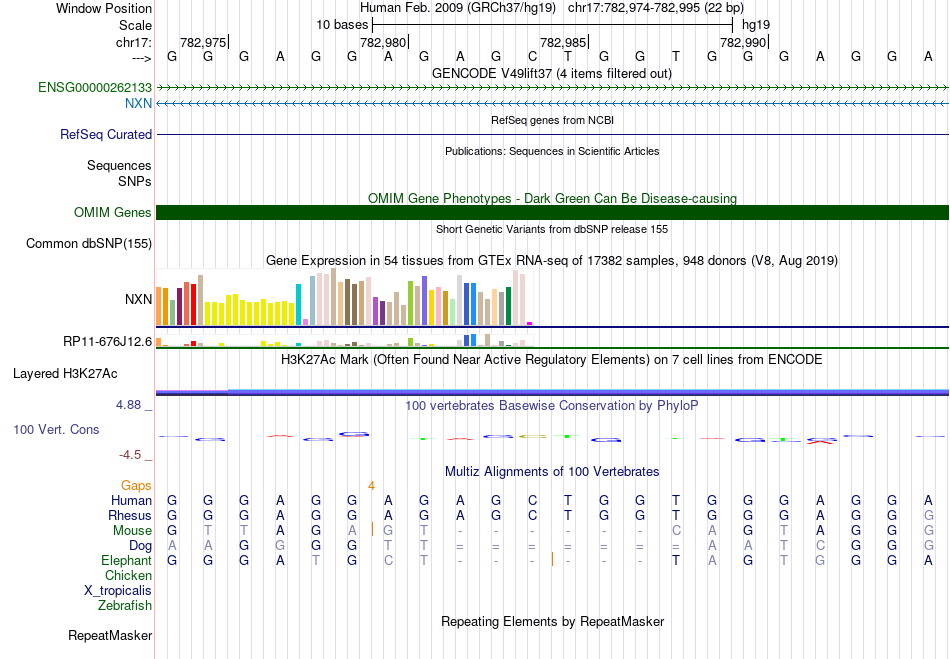950x659 pixels.
Task: Click the OMIM Gene Phenotypes track title
Action: [x=552, y=198]
